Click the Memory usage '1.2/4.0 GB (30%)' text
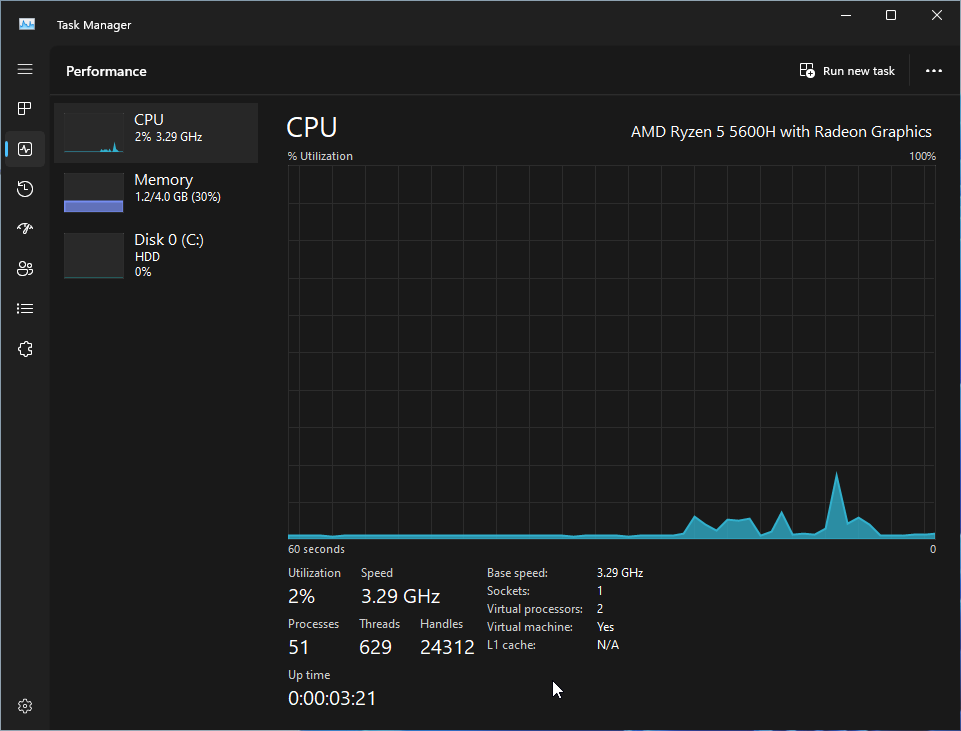 (x=178, y=197)
